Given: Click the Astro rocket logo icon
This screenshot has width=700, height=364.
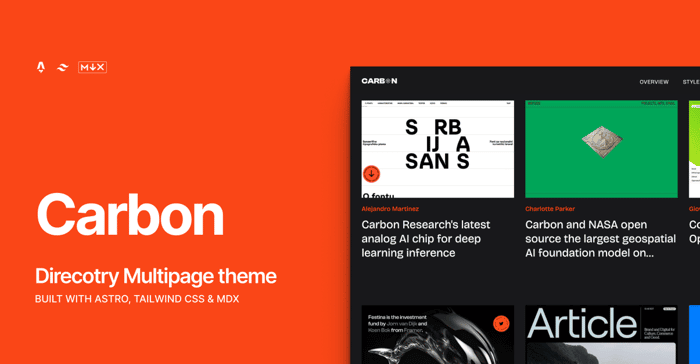Looking at the screenshot, I should point(41,67).
